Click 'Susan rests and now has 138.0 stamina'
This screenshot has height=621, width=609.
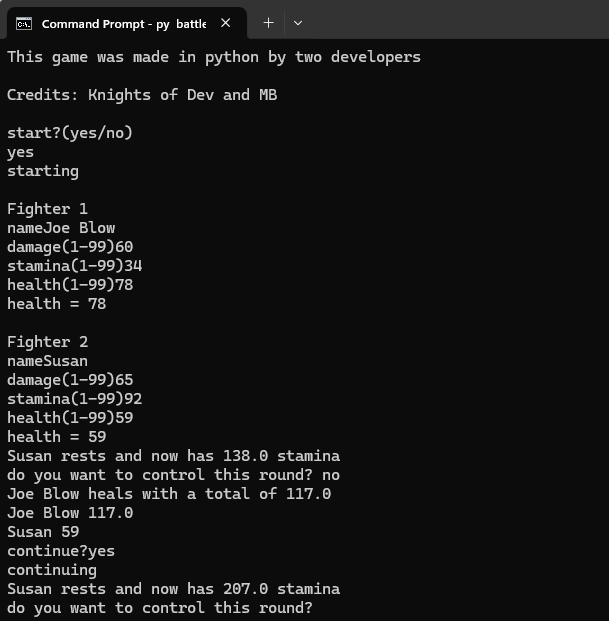click(x=173, y=456)
